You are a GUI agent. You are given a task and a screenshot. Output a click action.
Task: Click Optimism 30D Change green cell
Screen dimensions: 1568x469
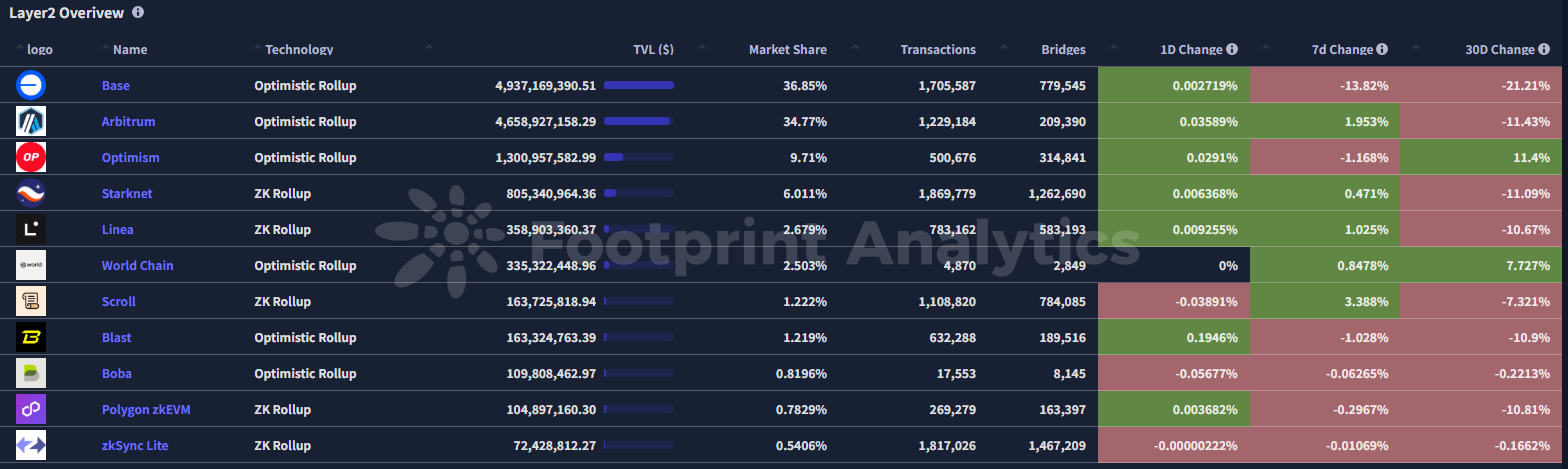(x=1483, y=157)
